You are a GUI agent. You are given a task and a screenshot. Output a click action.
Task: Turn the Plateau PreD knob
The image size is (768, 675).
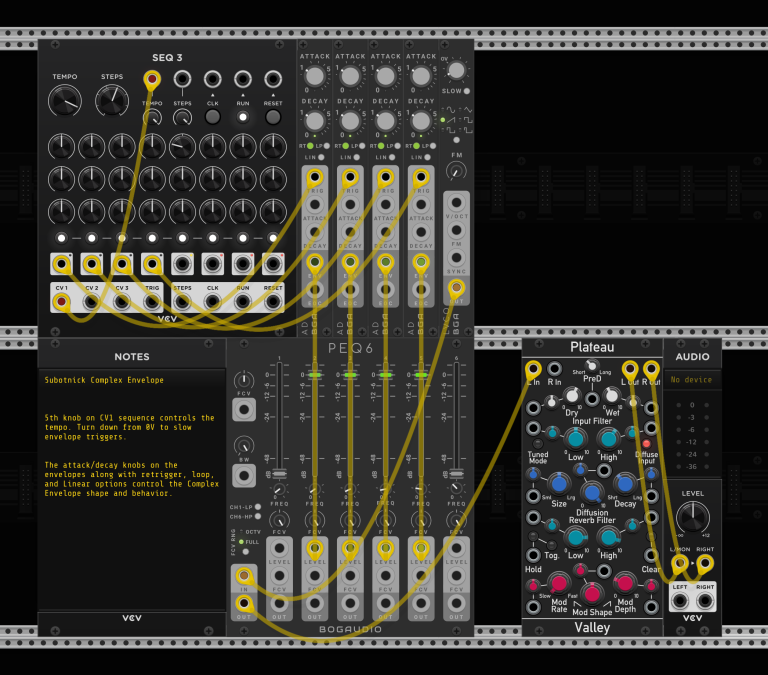(592, 366)
